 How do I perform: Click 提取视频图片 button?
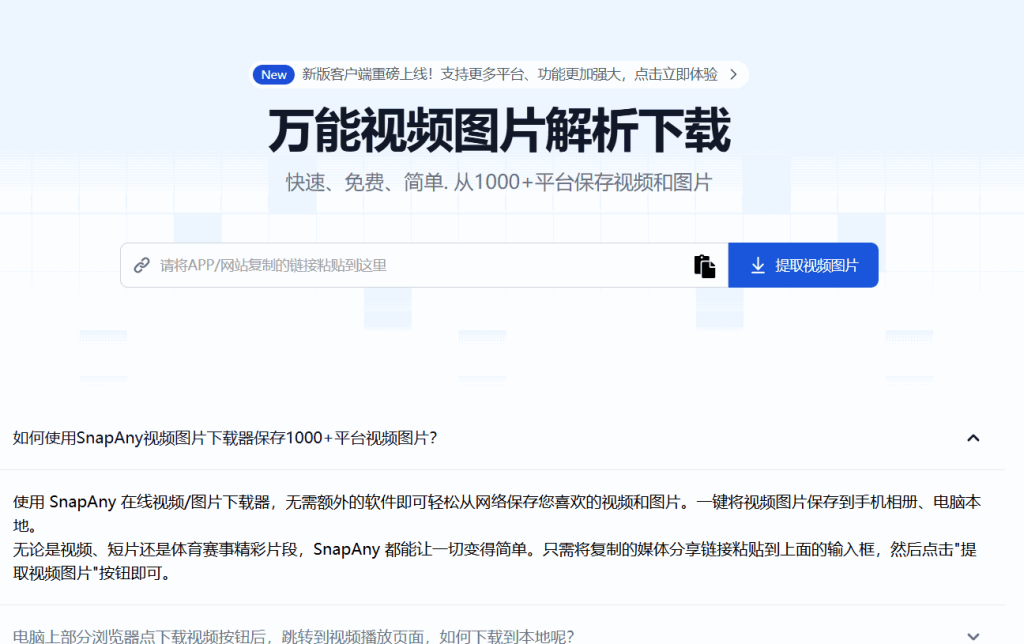point(803,265)
